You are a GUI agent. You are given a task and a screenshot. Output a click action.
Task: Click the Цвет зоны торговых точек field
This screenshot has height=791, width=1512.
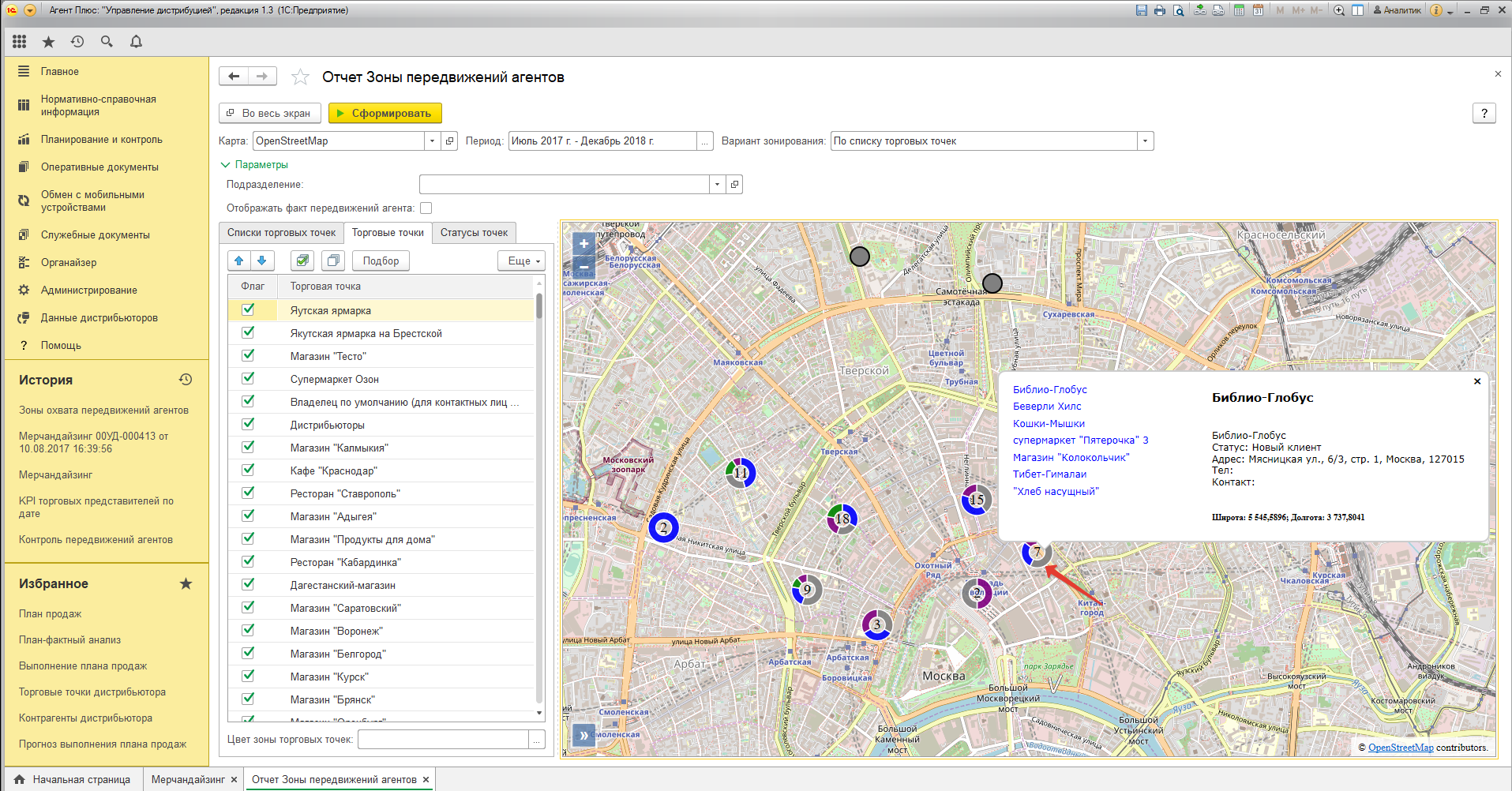(x=443, y=740)
